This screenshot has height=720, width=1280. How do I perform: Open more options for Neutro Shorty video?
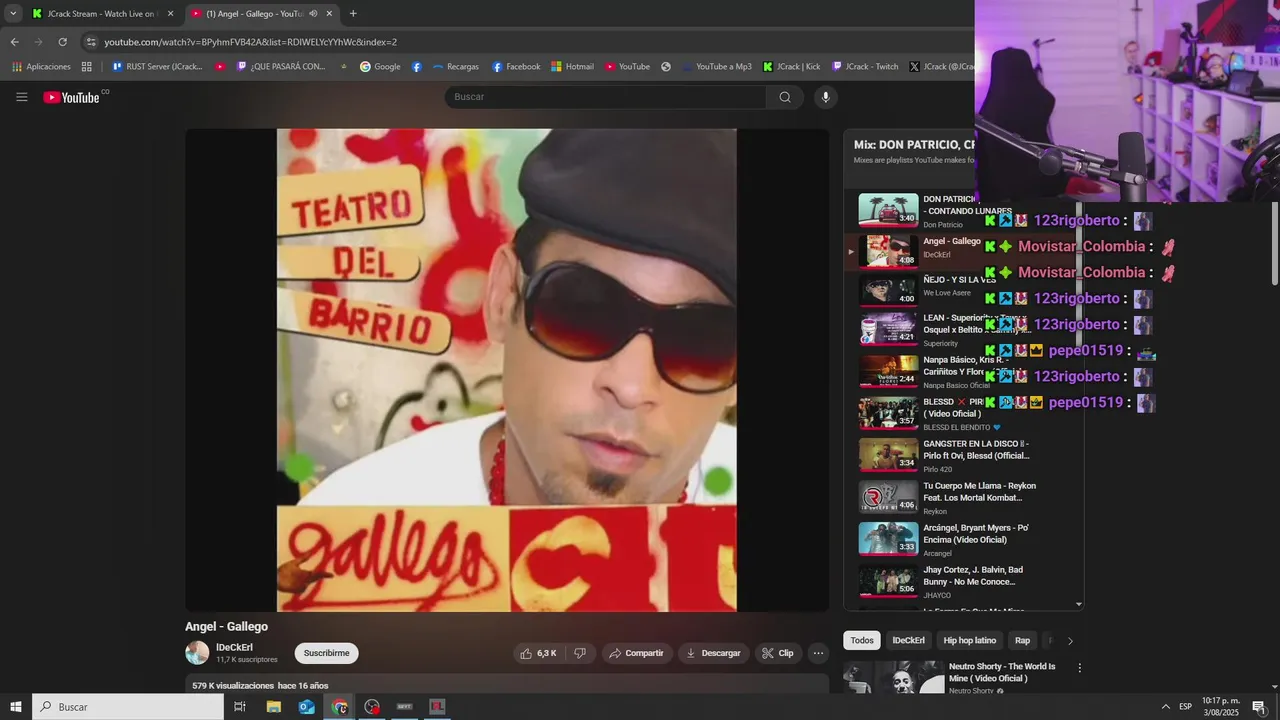(1079, 667)
